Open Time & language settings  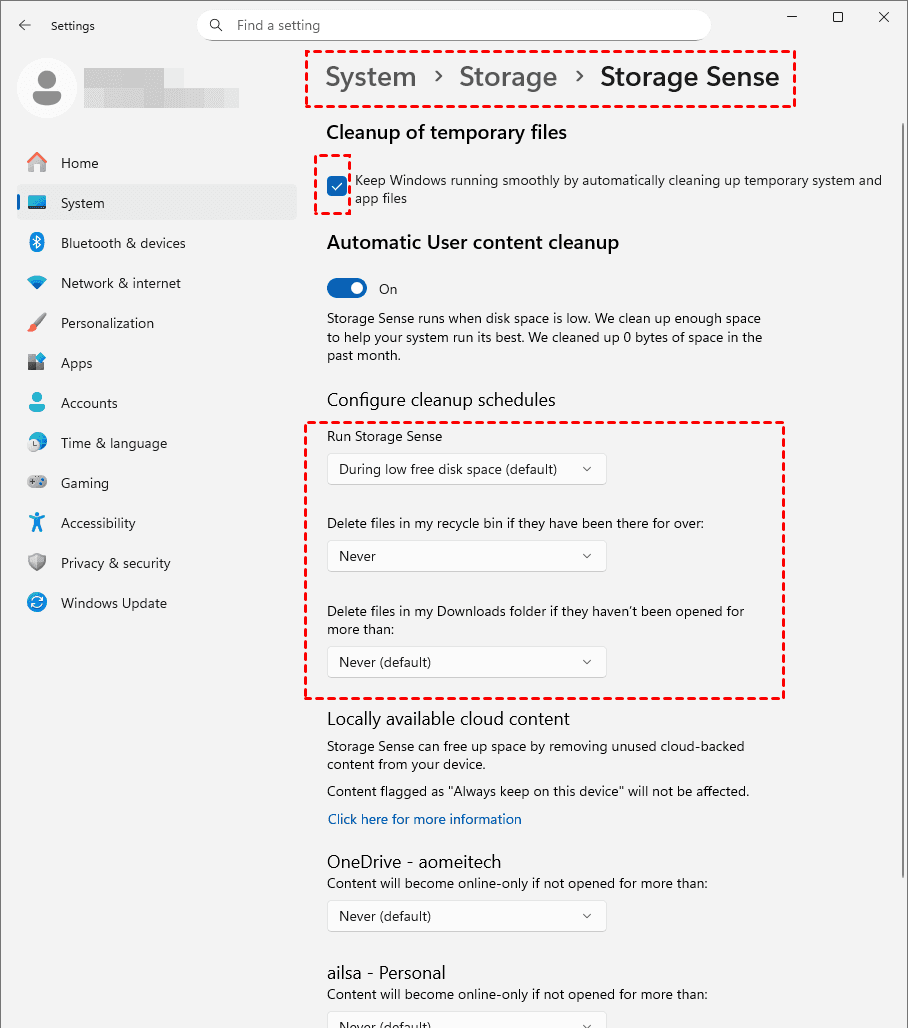click(x=113, y=443)
